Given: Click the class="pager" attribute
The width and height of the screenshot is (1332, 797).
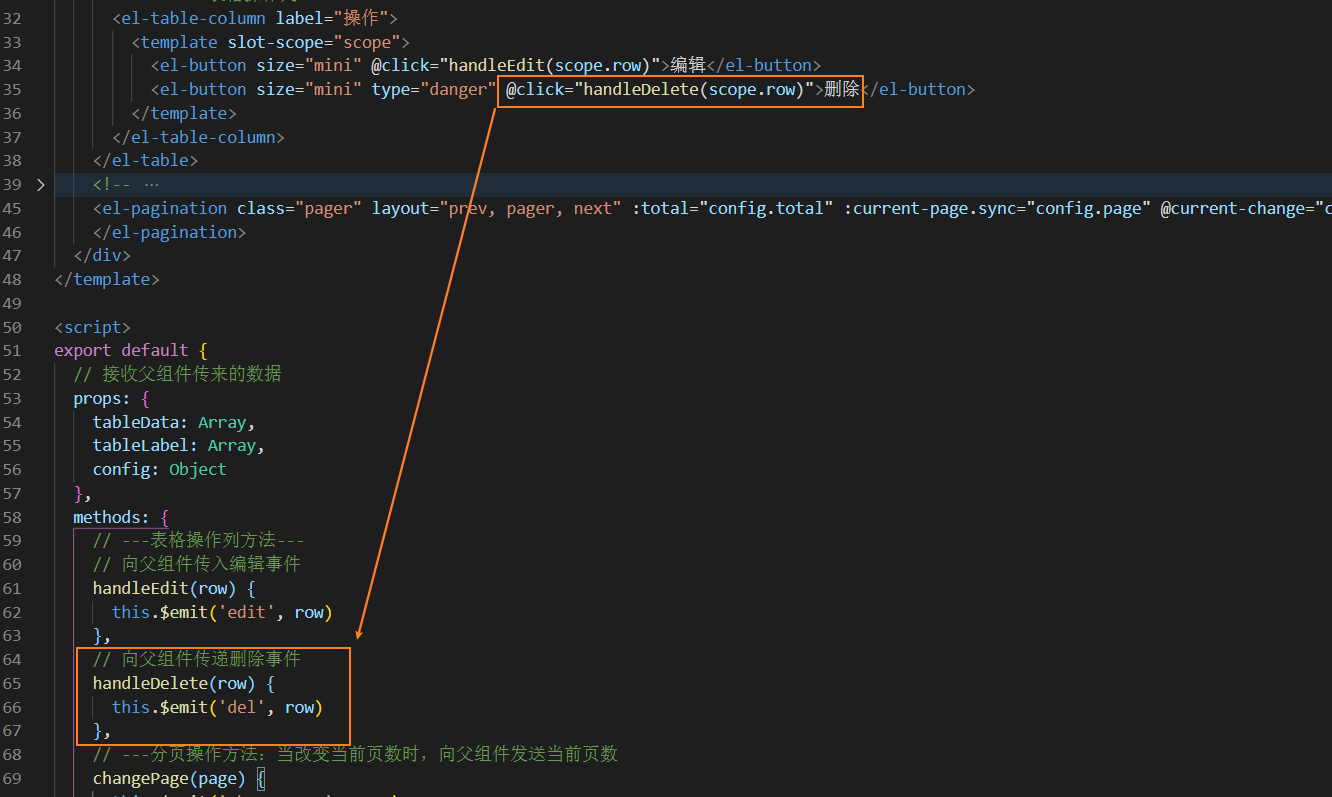Looking at the screenshot, I should 300,209.
